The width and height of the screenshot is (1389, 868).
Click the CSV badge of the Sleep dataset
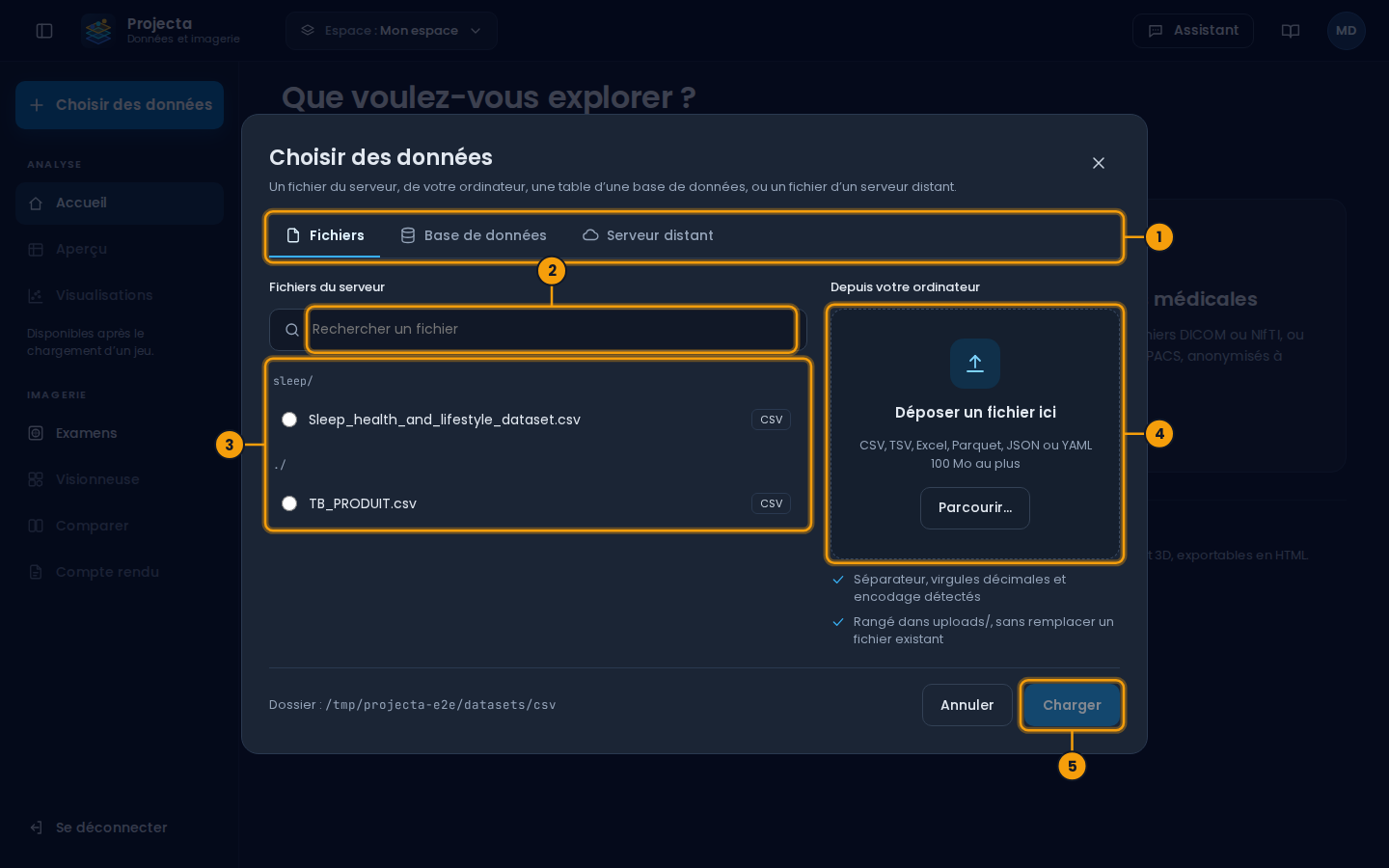tap(772, 420)
